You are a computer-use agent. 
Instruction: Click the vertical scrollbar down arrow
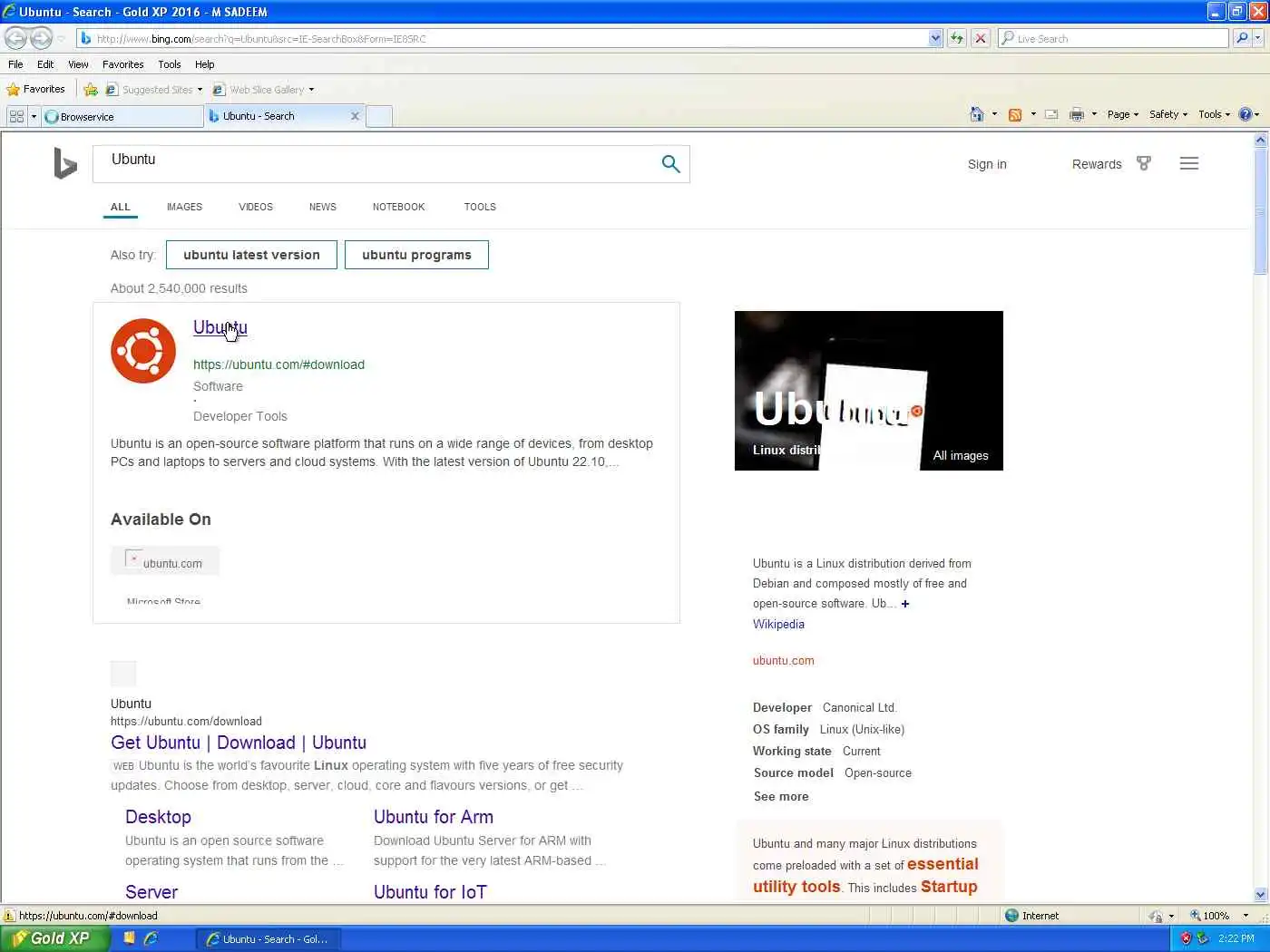point(1260,894)
